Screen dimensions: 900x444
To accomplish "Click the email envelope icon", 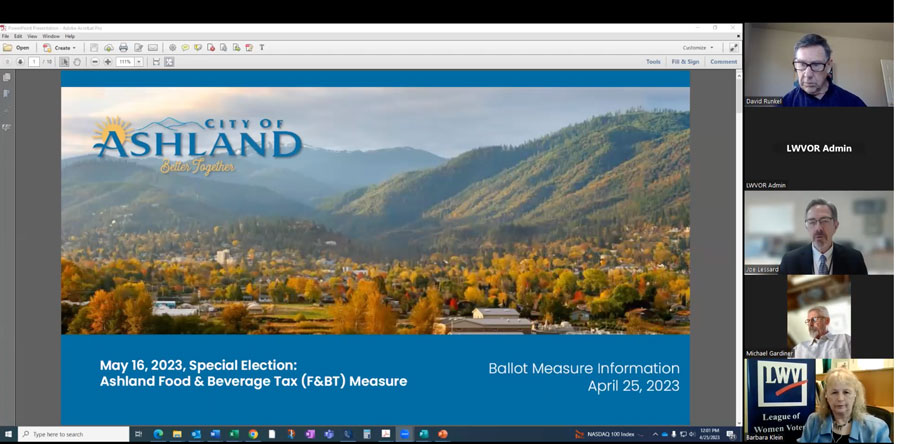I will point(153,48).
